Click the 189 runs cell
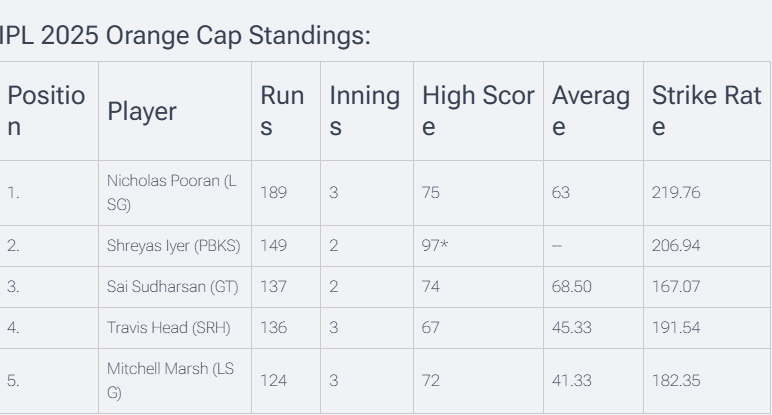The image size is (772, 415). [273, 193]
